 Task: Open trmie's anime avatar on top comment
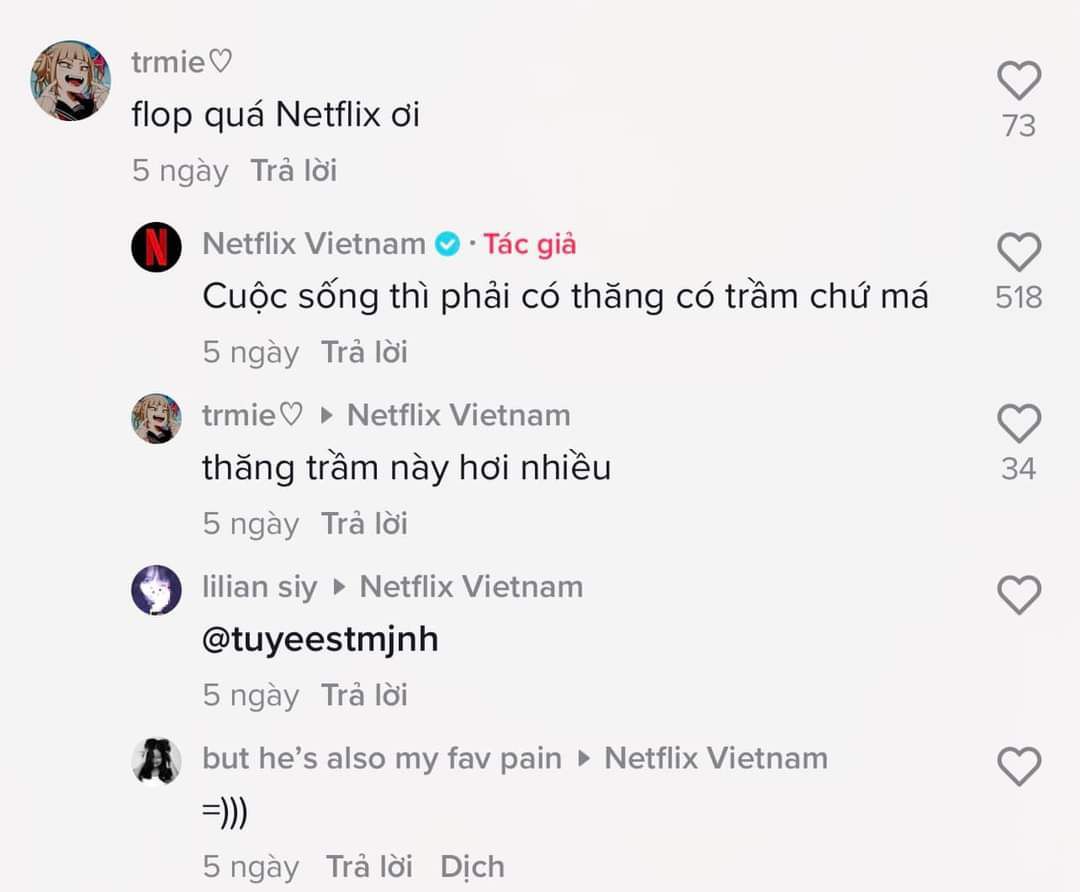71,81
